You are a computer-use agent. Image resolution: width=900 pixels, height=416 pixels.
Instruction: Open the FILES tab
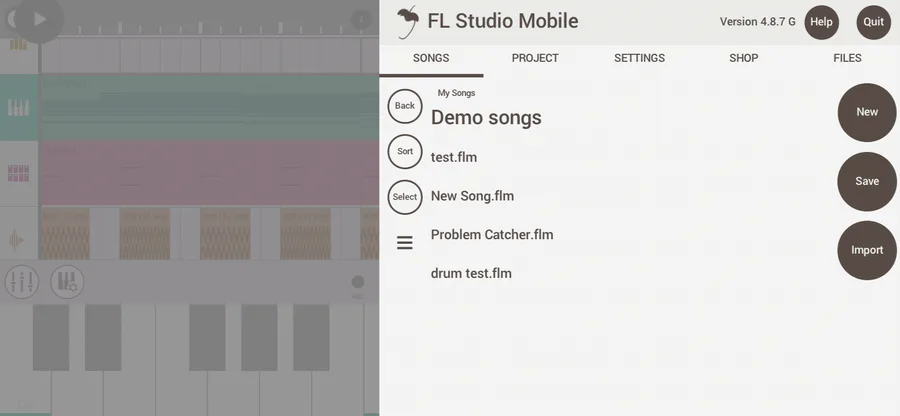847,58
